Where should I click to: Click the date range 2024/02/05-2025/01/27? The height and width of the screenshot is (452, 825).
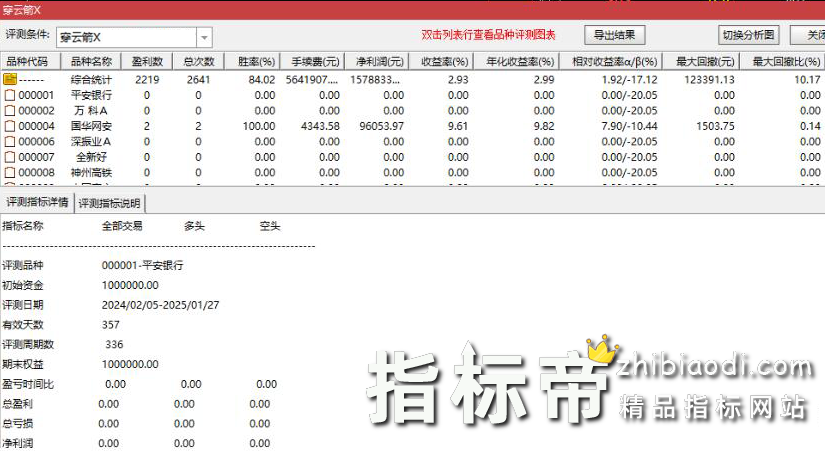160,305
